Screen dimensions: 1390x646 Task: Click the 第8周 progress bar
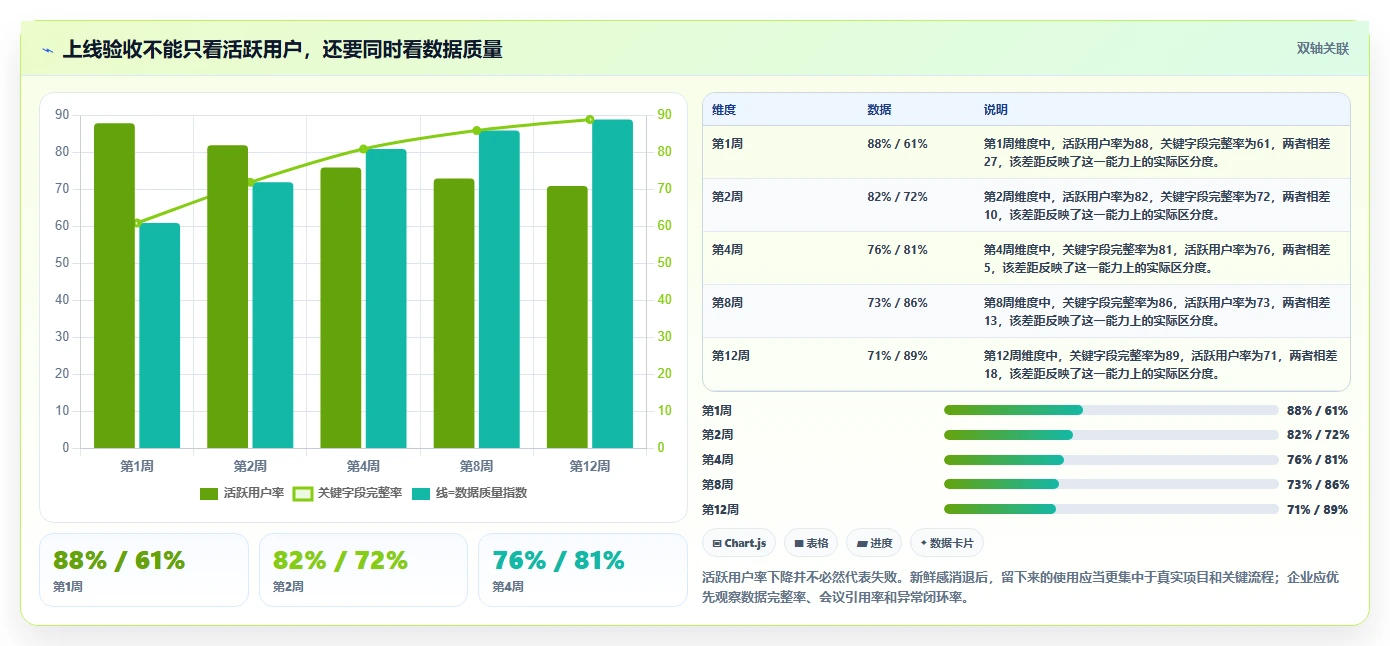tap(1111, 484)
